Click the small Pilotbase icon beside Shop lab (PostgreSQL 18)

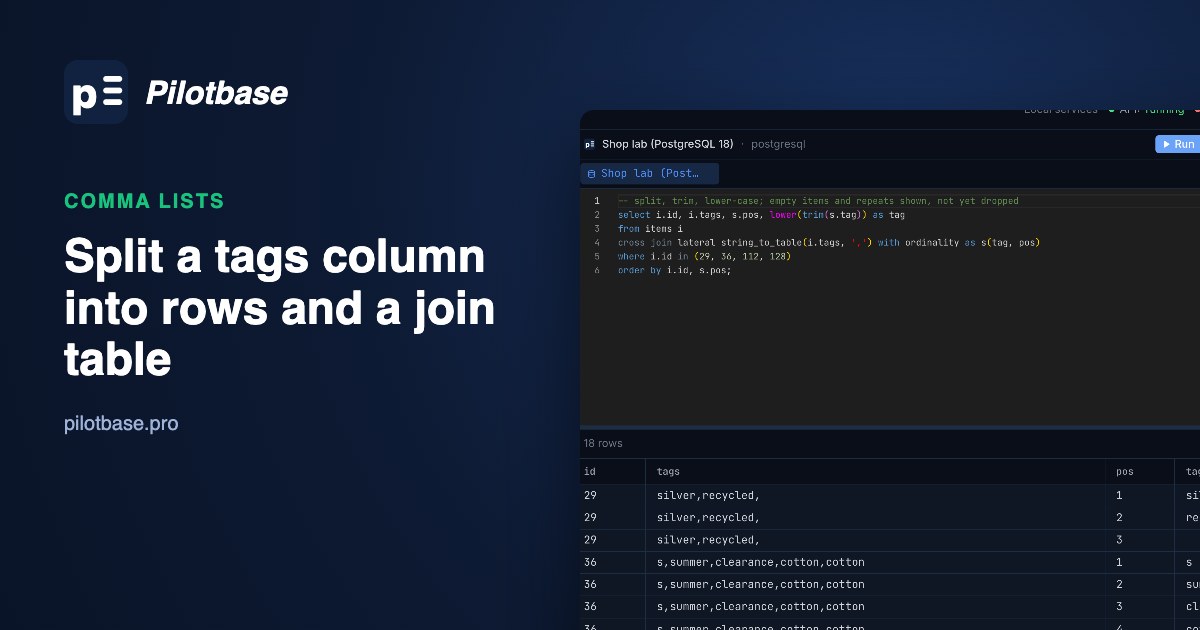pyautogui.click(x=590, y=144)
